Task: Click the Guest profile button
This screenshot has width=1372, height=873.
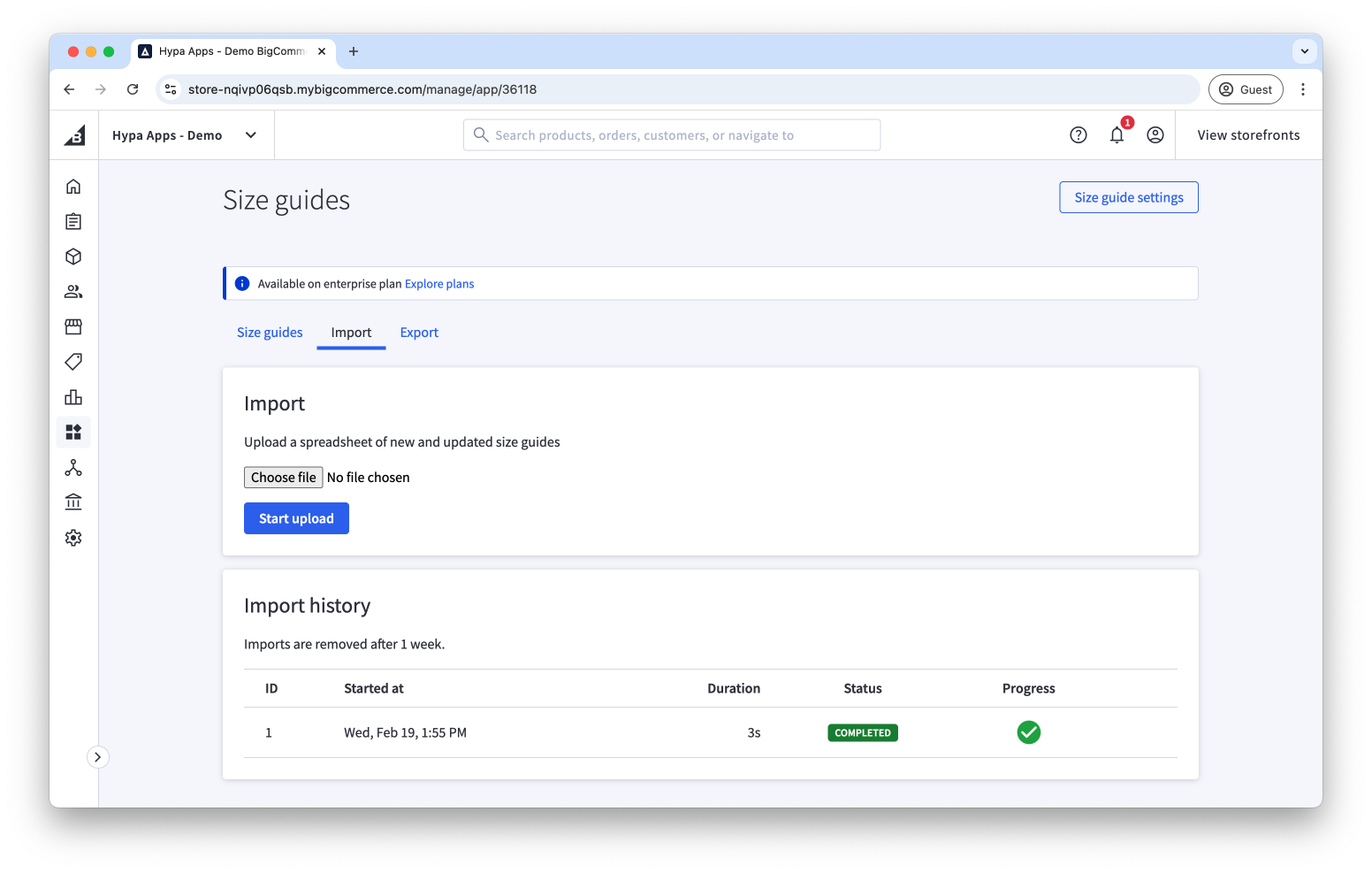Action: click(x=1246, y=89)
